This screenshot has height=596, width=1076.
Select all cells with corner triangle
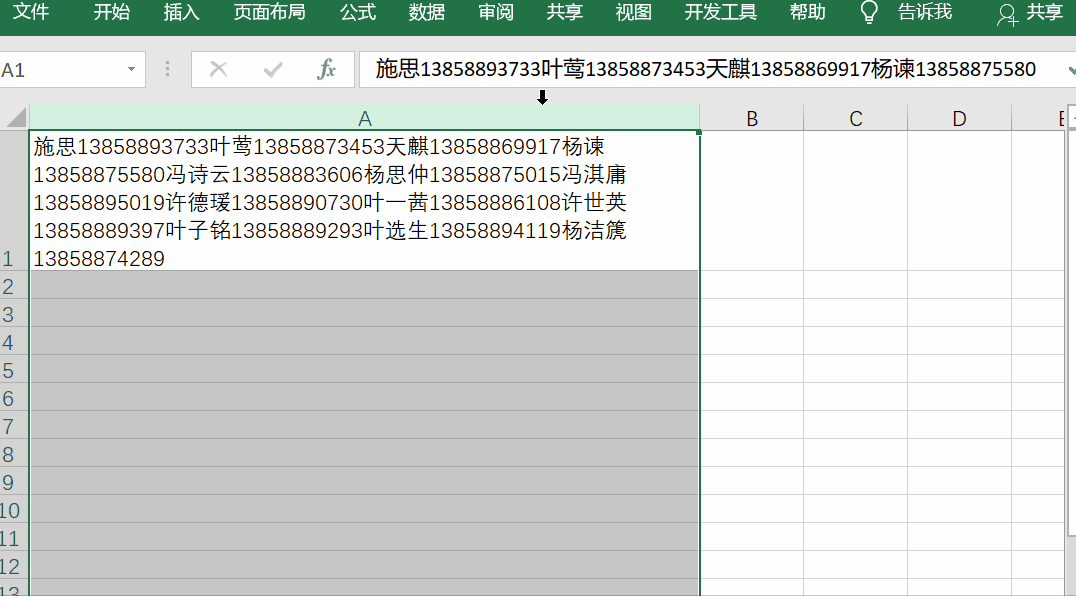(15, 117)
